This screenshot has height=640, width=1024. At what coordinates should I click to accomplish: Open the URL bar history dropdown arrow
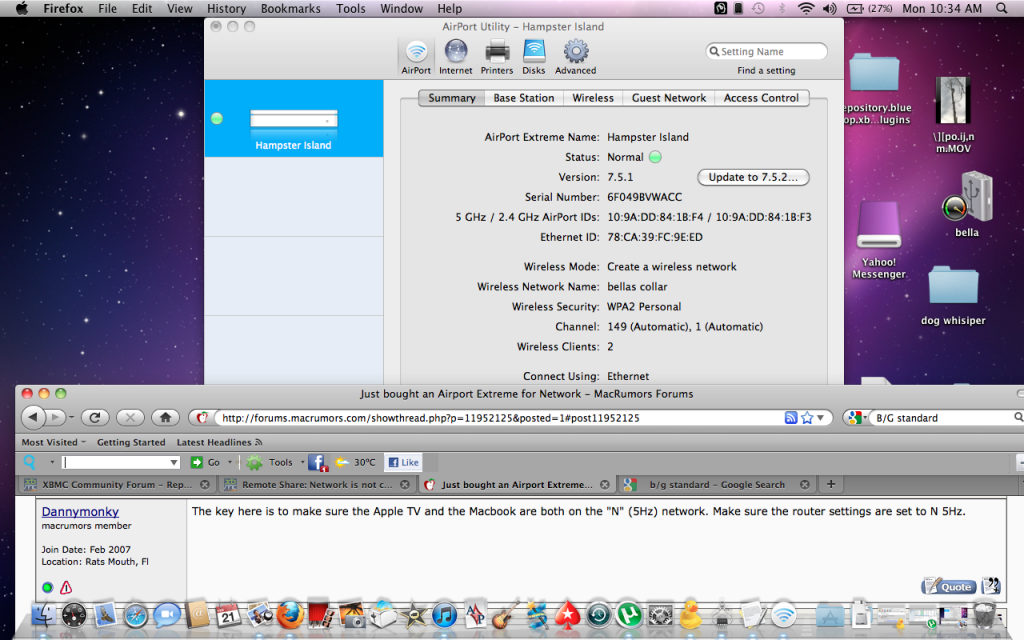tap(820, 418)
